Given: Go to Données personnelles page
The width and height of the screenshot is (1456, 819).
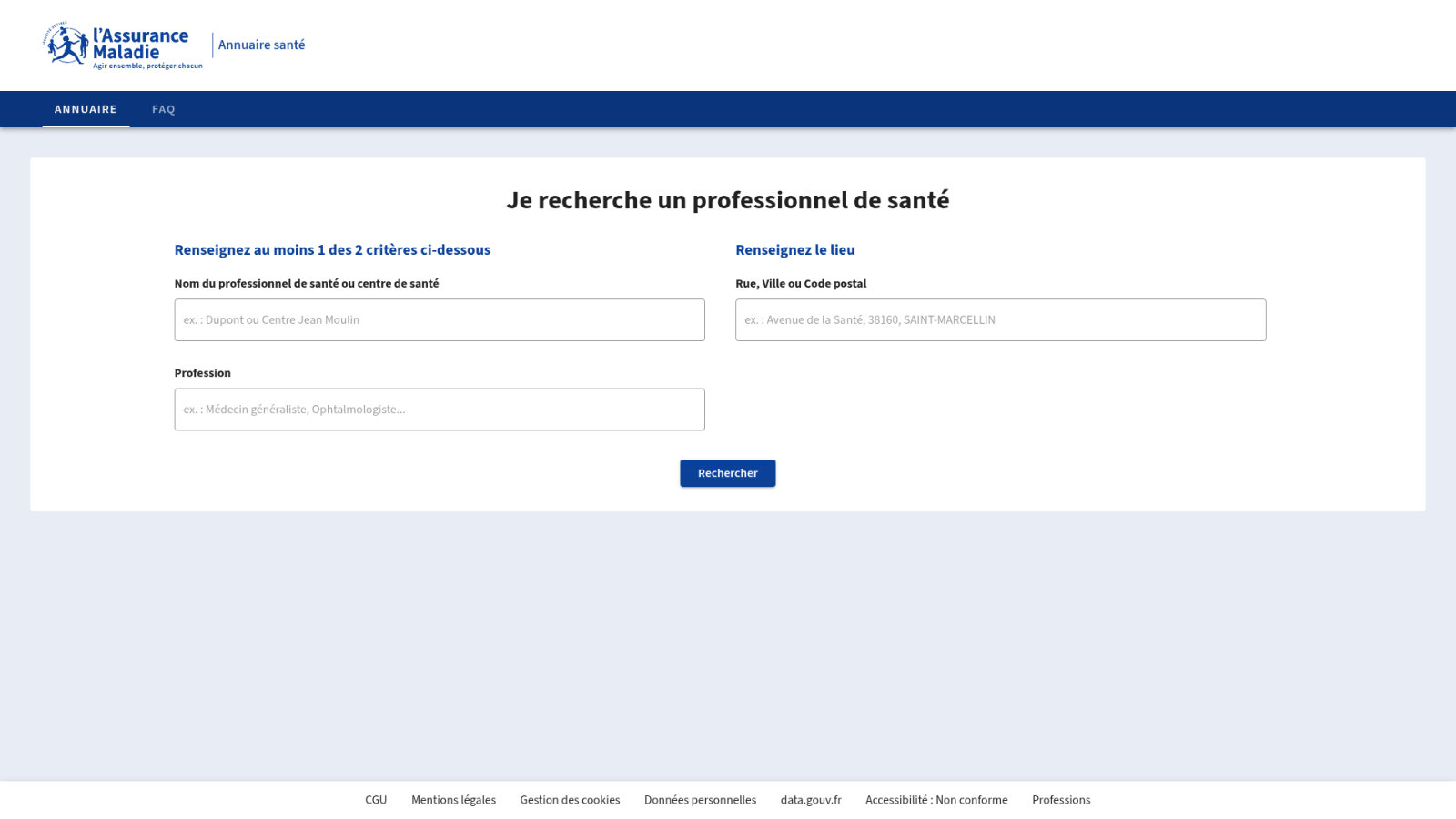Looking at the screenshot, I should click(700, 800).
